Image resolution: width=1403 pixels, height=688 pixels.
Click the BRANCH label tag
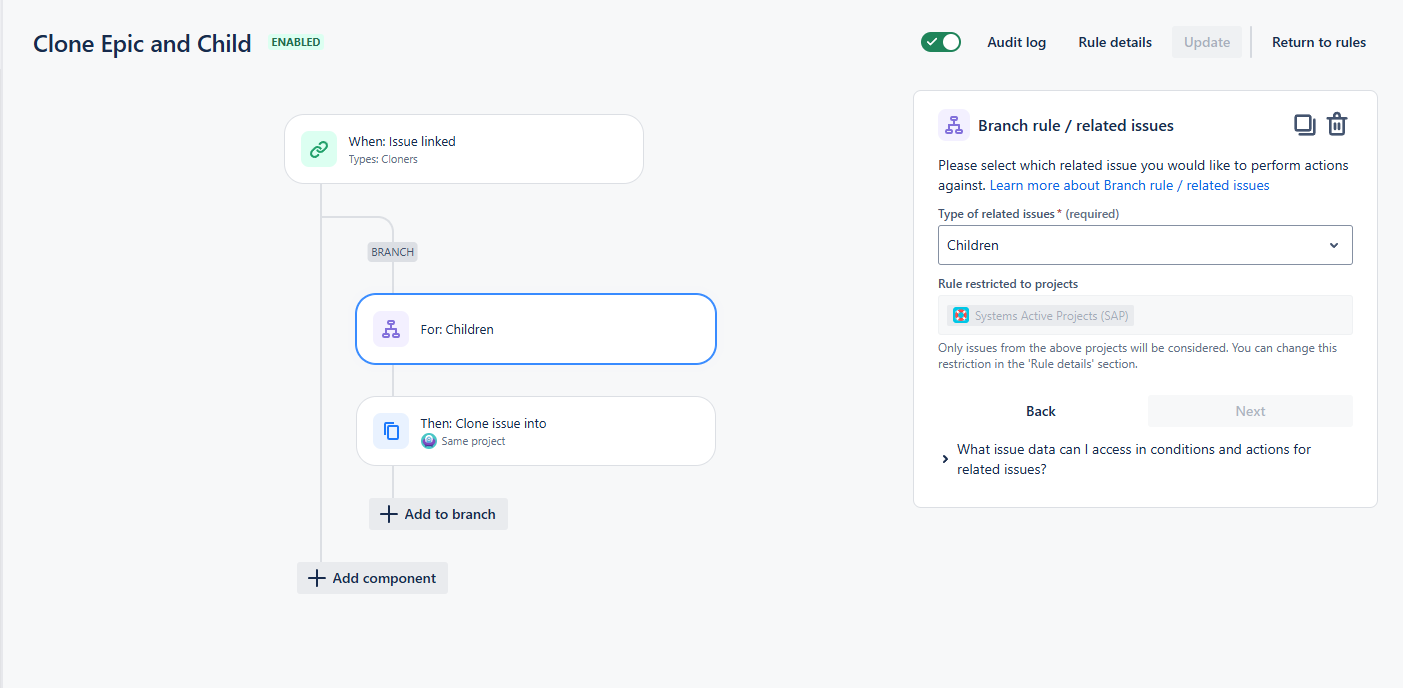click(x=392, y=252)
